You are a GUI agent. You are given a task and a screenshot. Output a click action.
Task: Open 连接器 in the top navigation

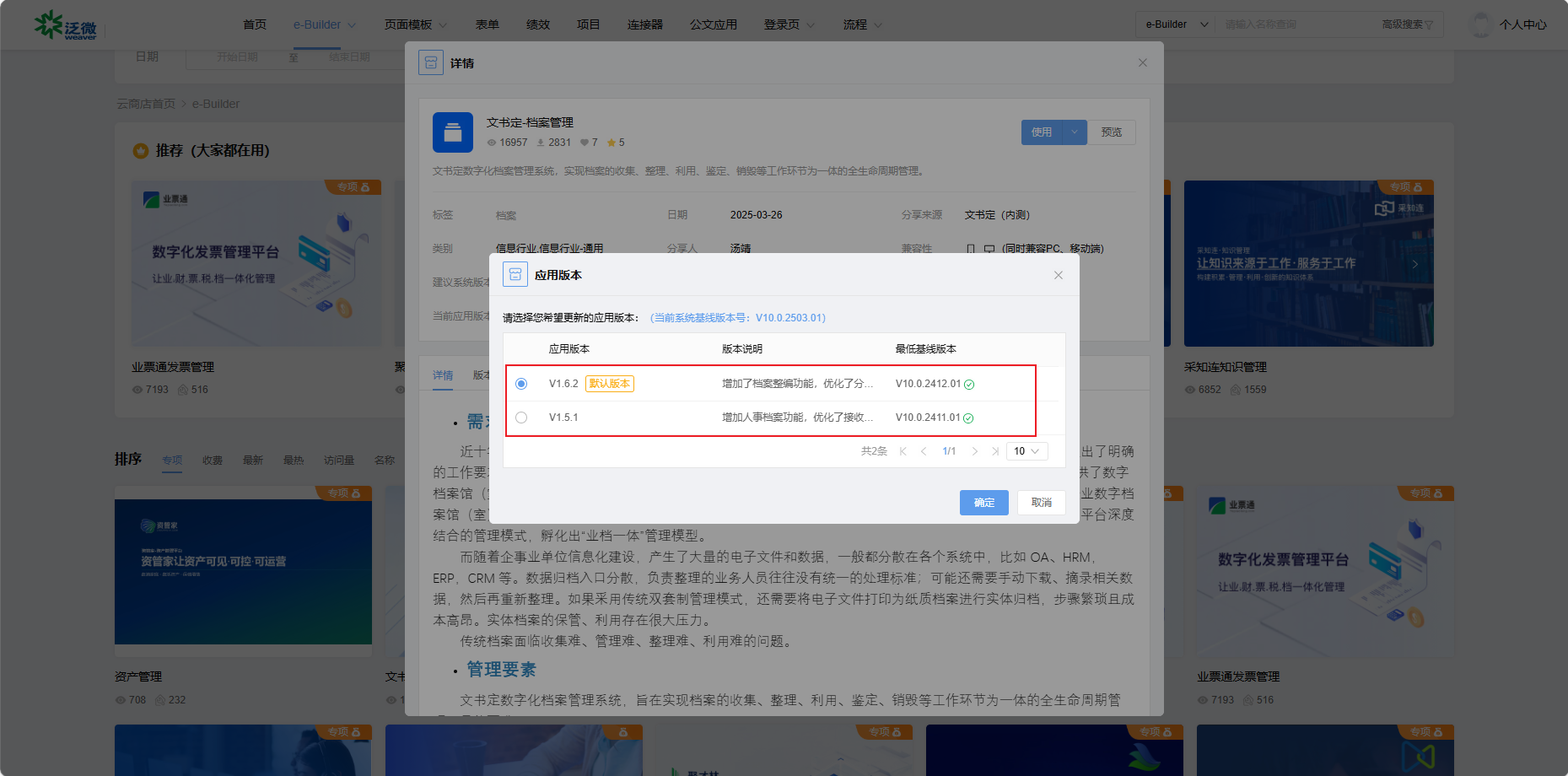point(645,24)
